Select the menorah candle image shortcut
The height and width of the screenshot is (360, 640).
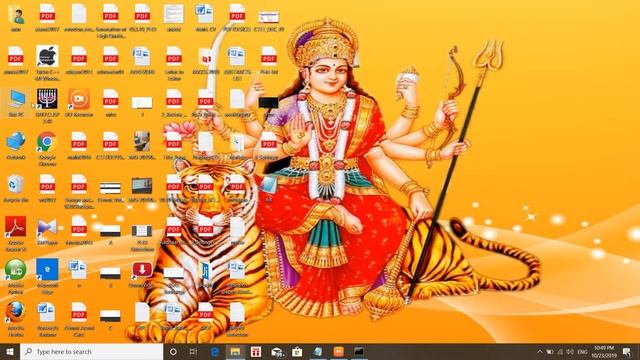coord(47,99)
